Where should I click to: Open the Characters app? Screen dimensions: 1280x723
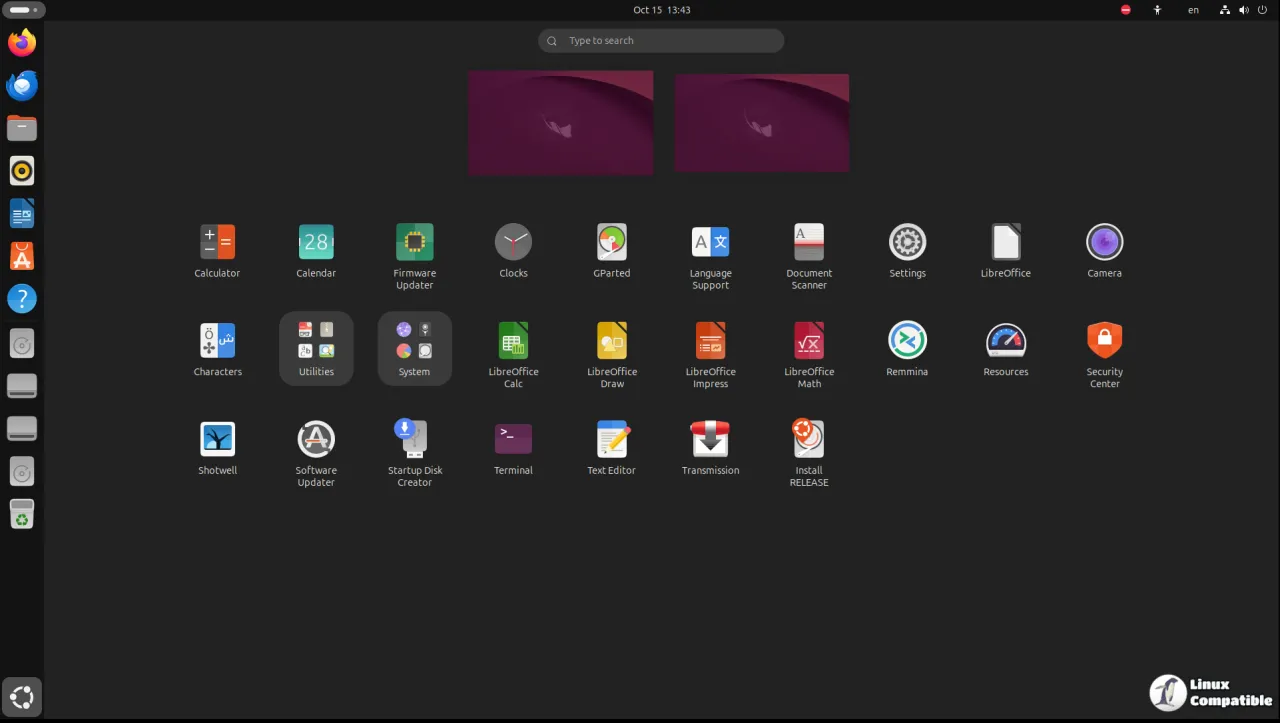[217, 340]
